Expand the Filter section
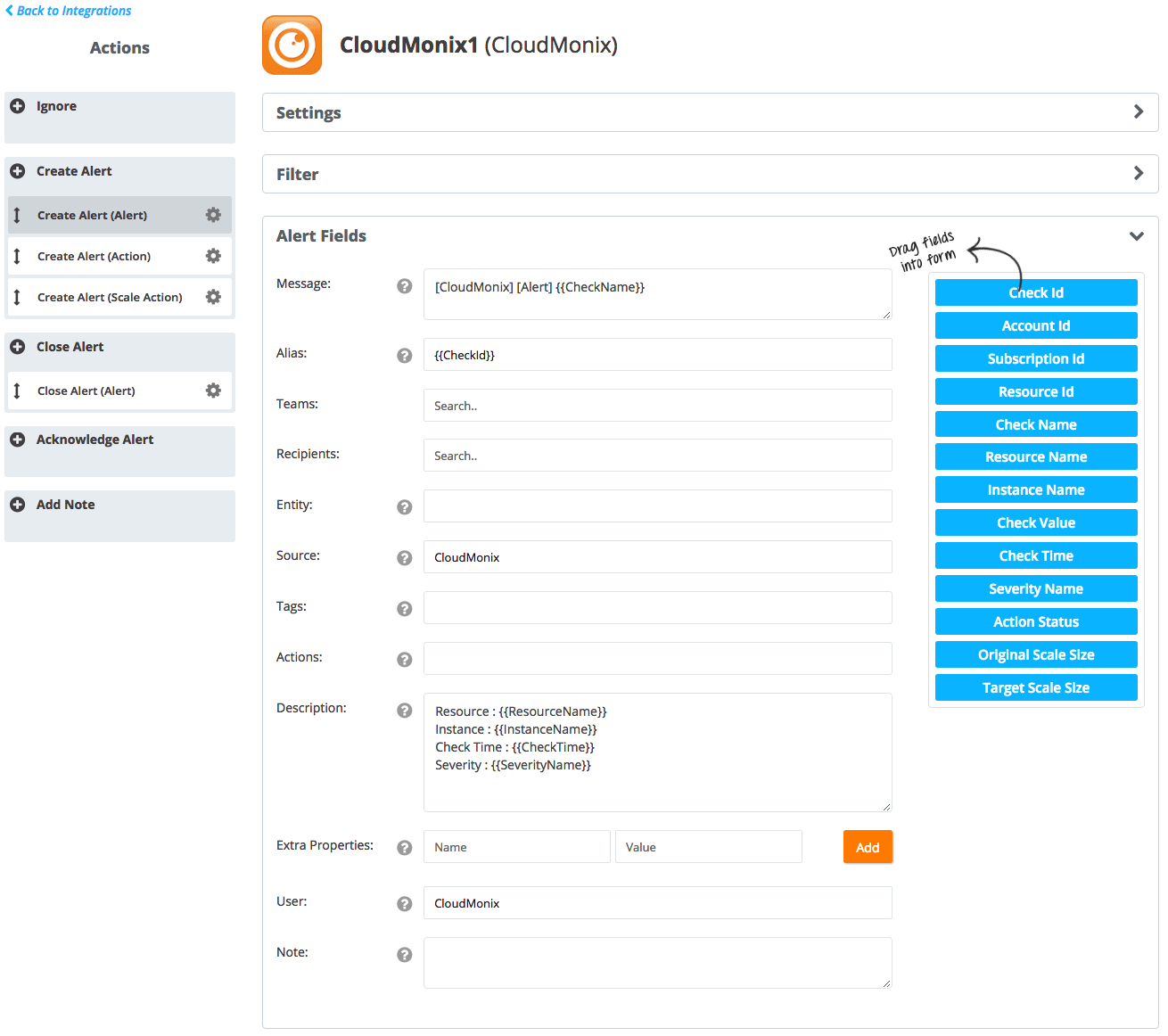The height and width of the screenshot is (1036, 1168). click(x=710, y=174)
